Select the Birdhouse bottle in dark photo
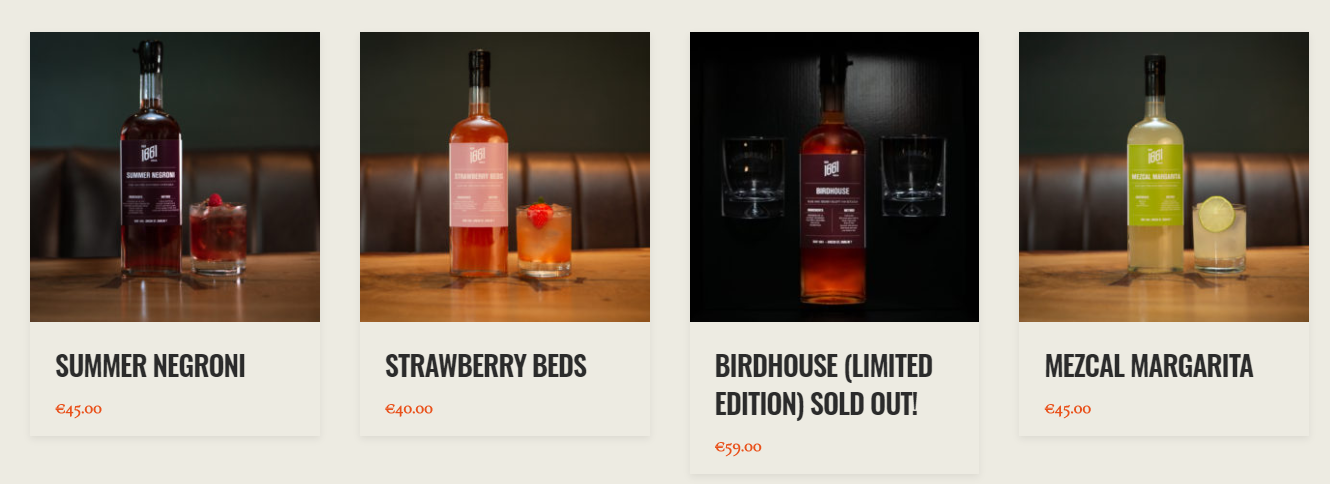Viewport: 1330px width, 484px height. [x=833, y=180]
